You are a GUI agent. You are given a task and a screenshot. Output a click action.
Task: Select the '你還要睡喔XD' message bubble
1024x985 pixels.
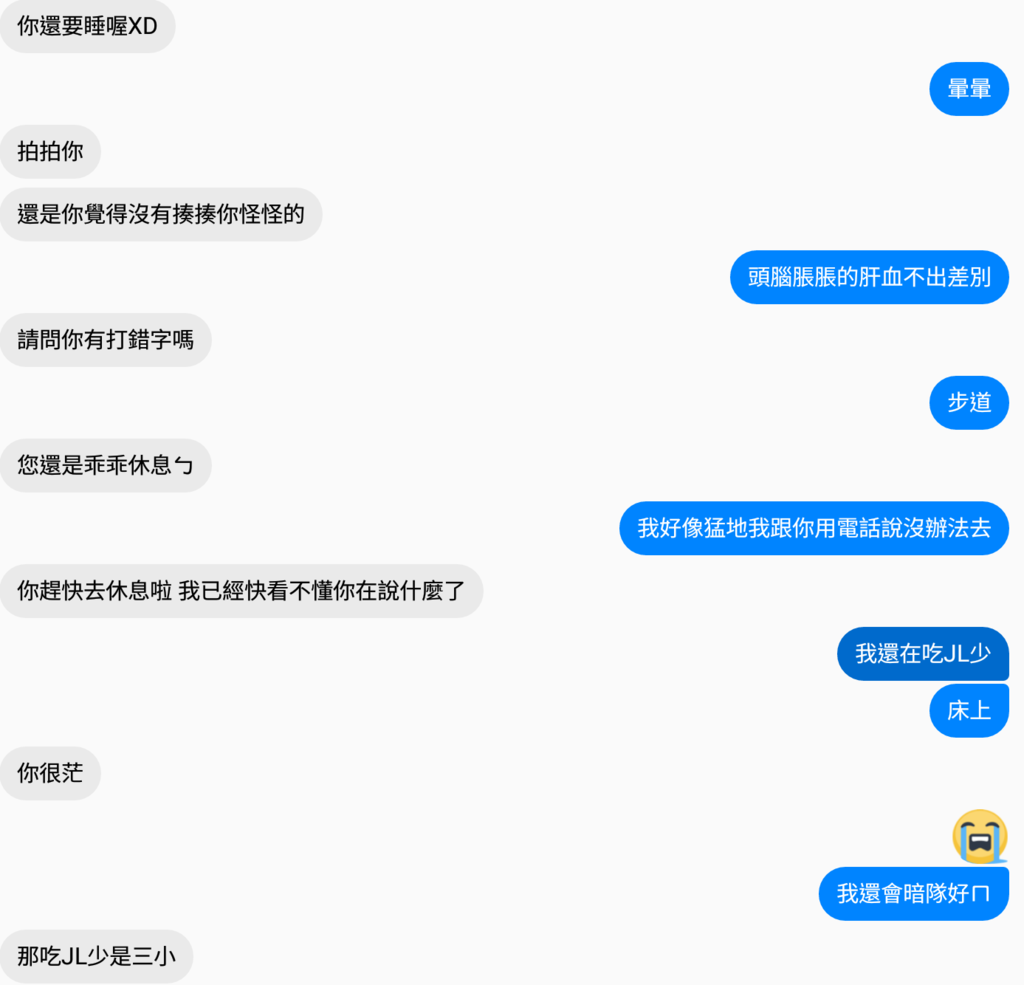tap(88, 26)
